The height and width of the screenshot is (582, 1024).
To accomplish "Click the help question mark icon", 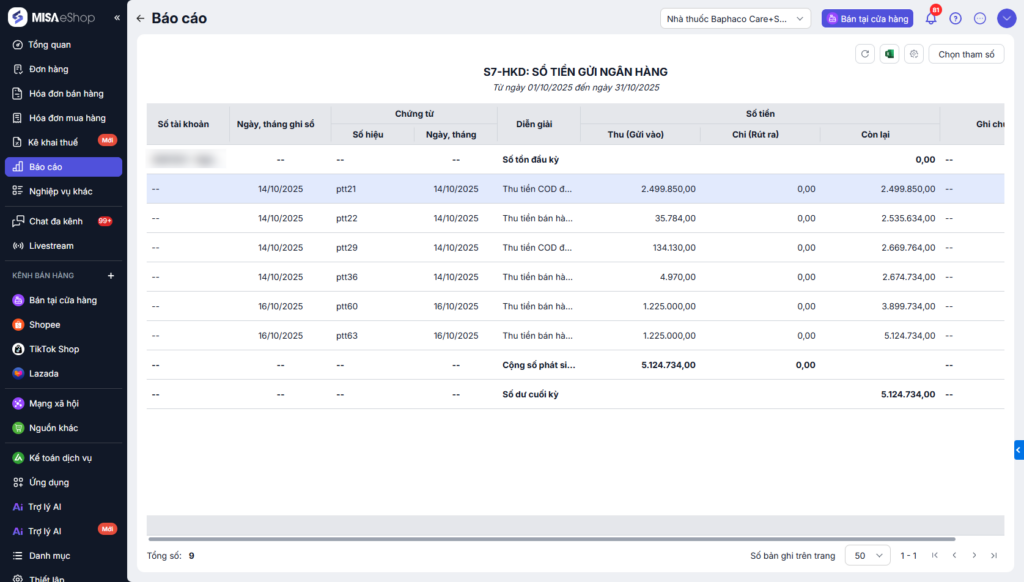I will tap(956, 18).
